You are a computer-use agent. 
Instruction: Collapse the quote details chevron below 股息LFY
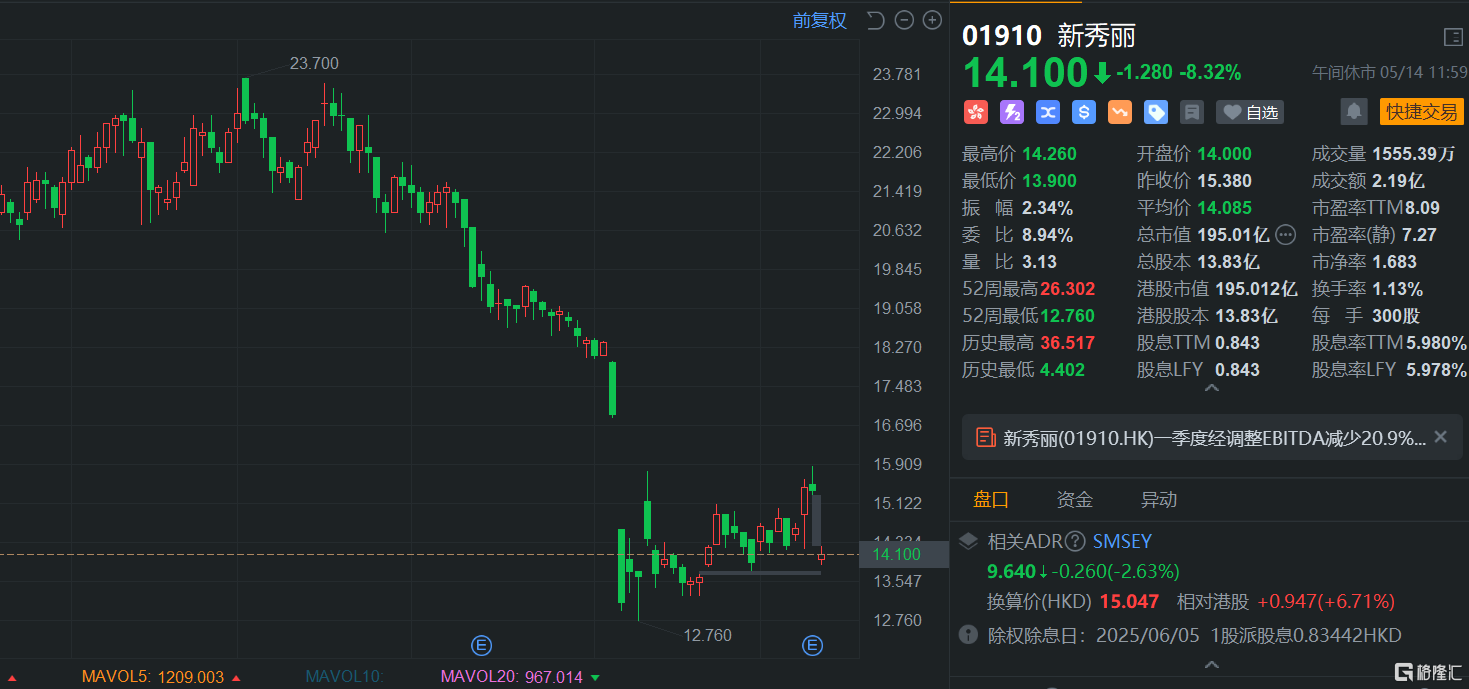[x=1211, y=389]
